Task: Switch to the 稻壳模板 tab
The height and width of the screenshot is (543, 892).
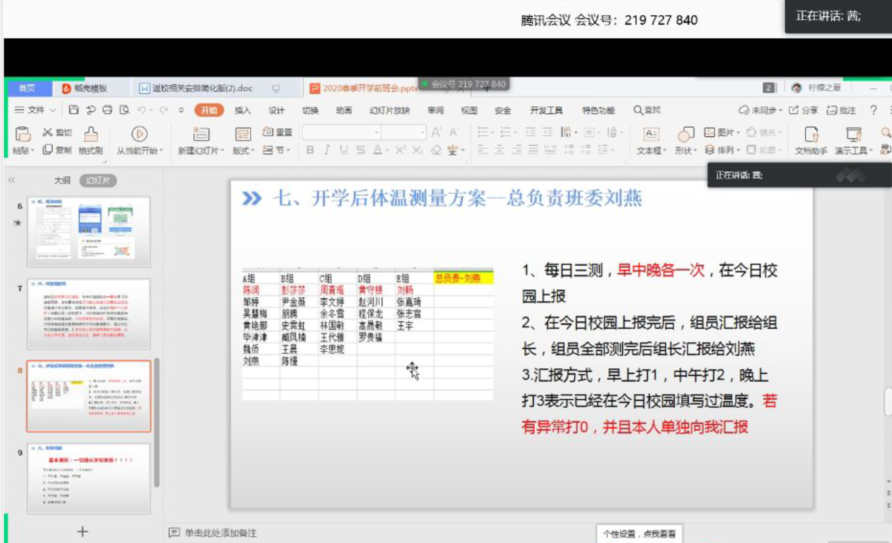Action: click(85, 88)
